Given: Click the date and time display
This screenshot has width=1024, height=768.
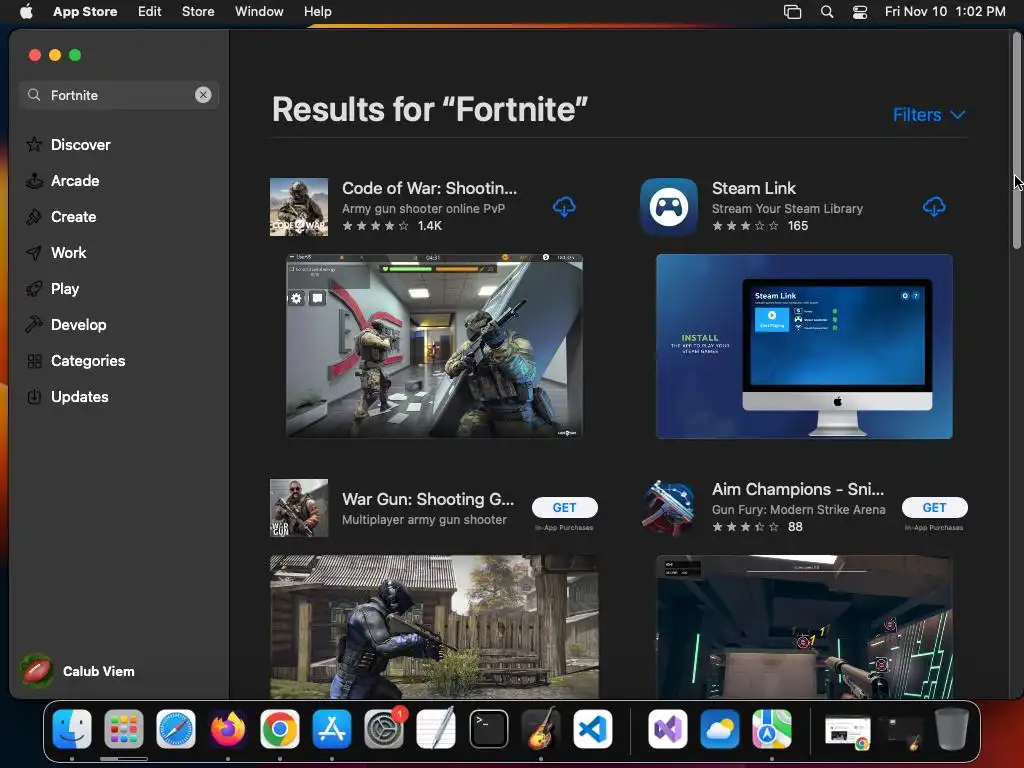Looking at the screenshot, I should click(x=945, y=11).
